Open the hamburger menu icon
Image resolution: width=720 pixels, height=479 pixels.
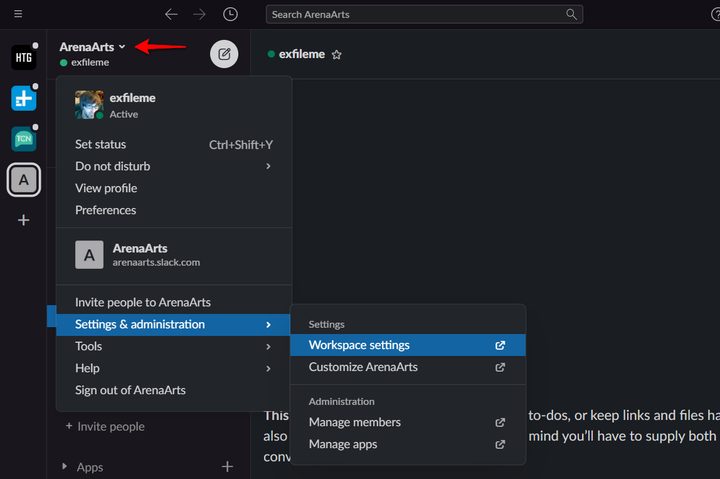18,14
